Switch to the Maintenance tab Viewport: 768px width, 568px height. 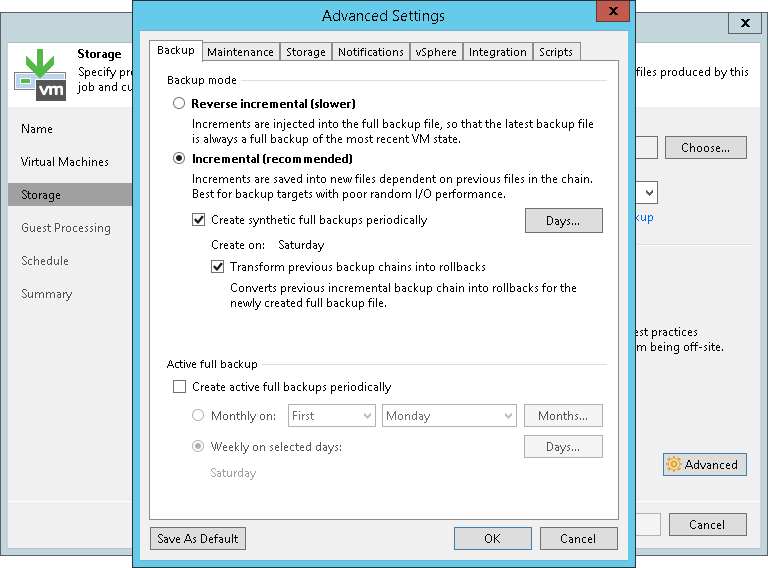coord(240,52)
